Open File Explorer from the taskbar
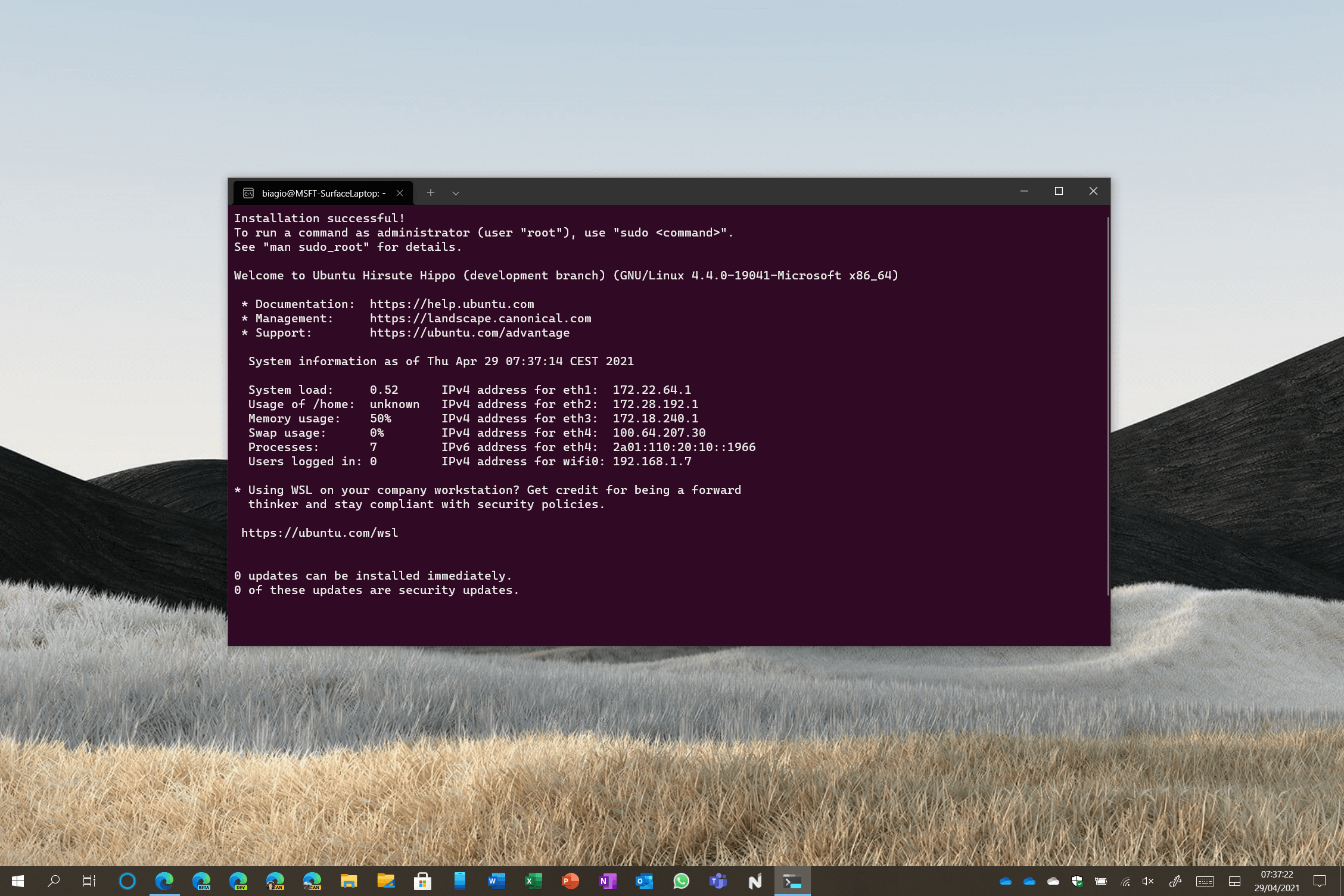 coord(349,881)
